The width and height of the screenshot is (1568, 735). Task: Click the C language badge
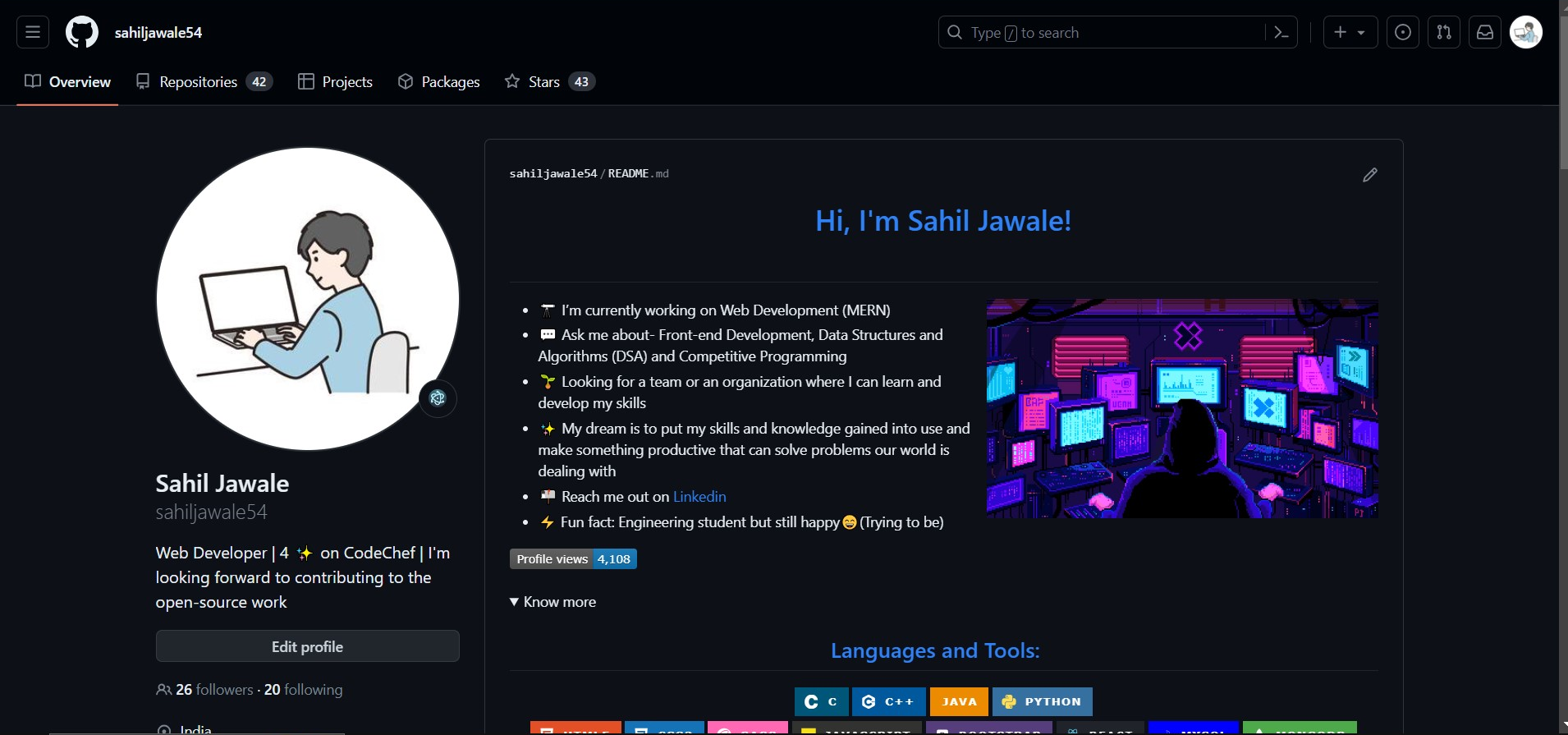click(821, 701)
